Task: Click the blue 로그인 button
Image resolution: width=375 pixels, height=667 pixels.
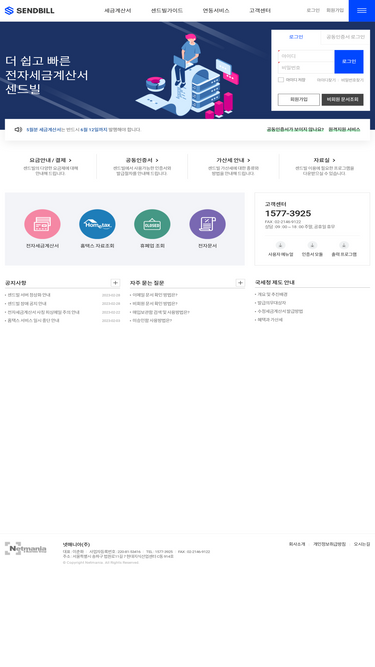Action: [349, 62]
